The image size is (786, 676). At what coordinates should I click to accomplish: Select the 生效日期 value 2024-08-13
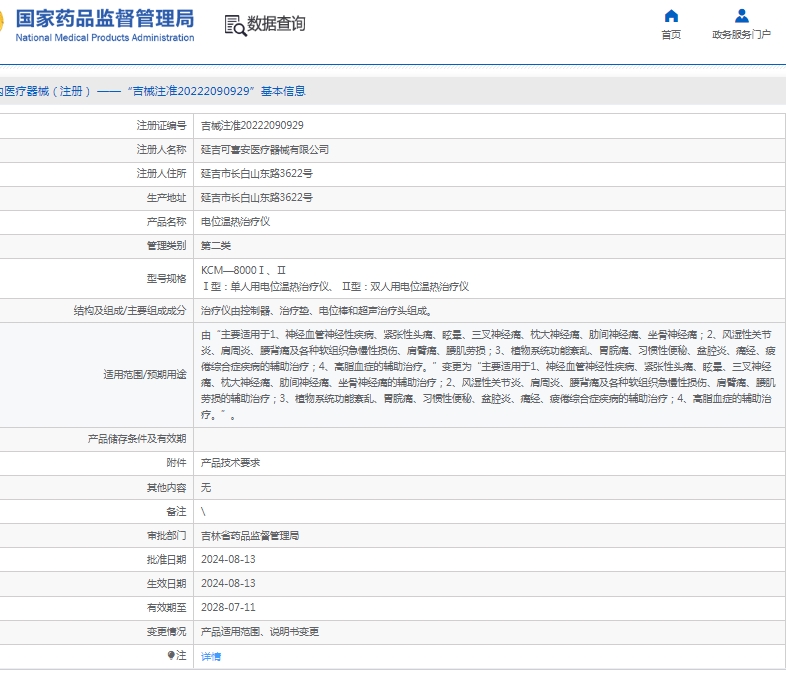(x=228, y=583)
